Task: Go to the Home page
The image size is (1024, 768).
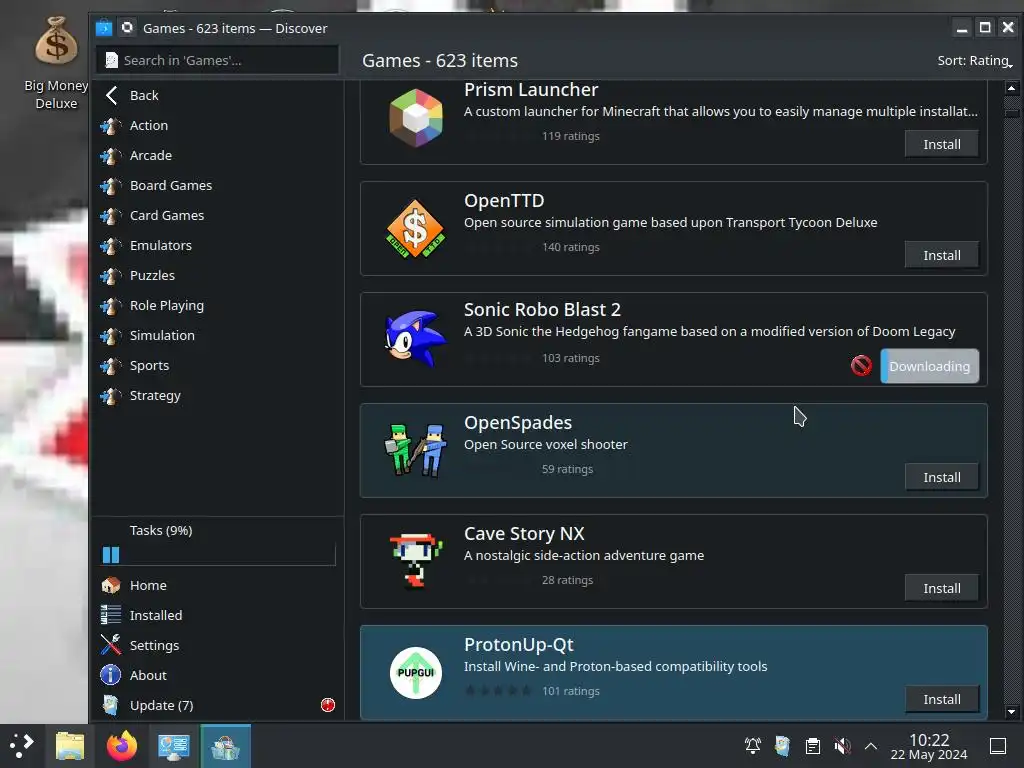Action: (217, 585)
